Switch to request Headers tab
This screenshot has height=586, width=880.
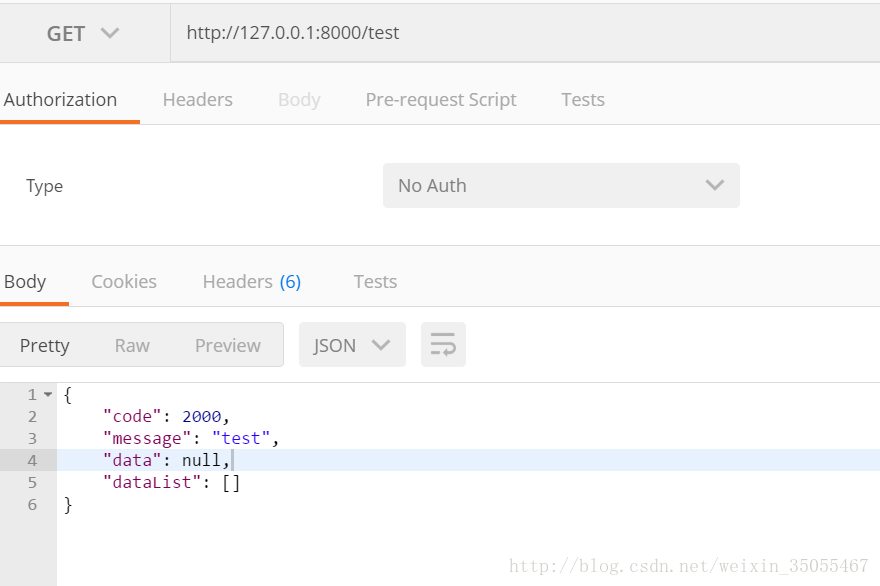click(198, 100)
